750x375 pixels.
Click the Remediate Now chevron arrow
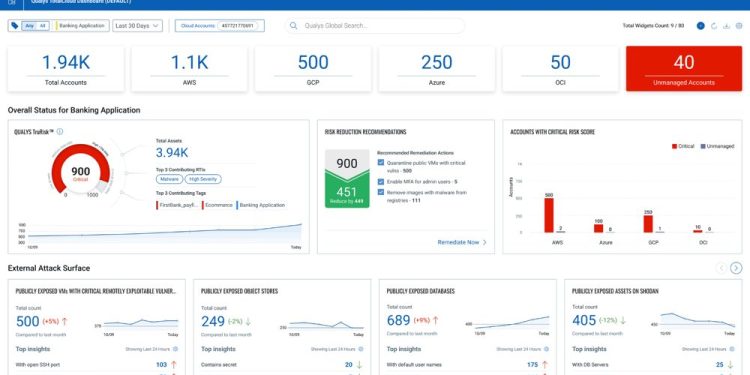coord(485,243)
